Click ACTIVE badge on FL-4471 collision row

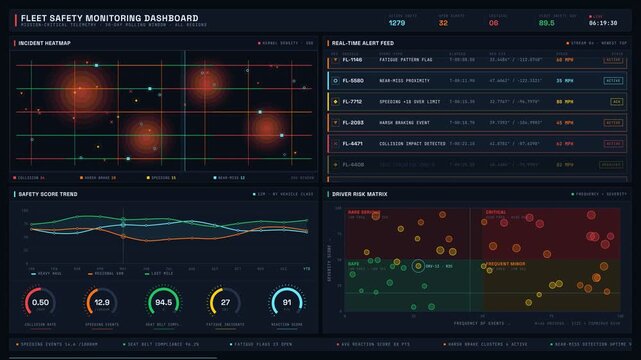click(613, 144)
